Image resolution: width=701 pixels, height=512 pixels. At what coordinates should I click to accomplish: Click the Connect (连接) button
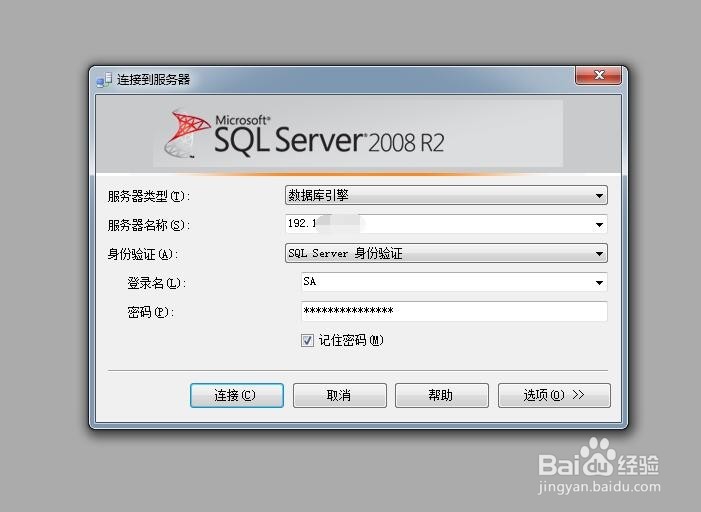[x=236, y=395]
